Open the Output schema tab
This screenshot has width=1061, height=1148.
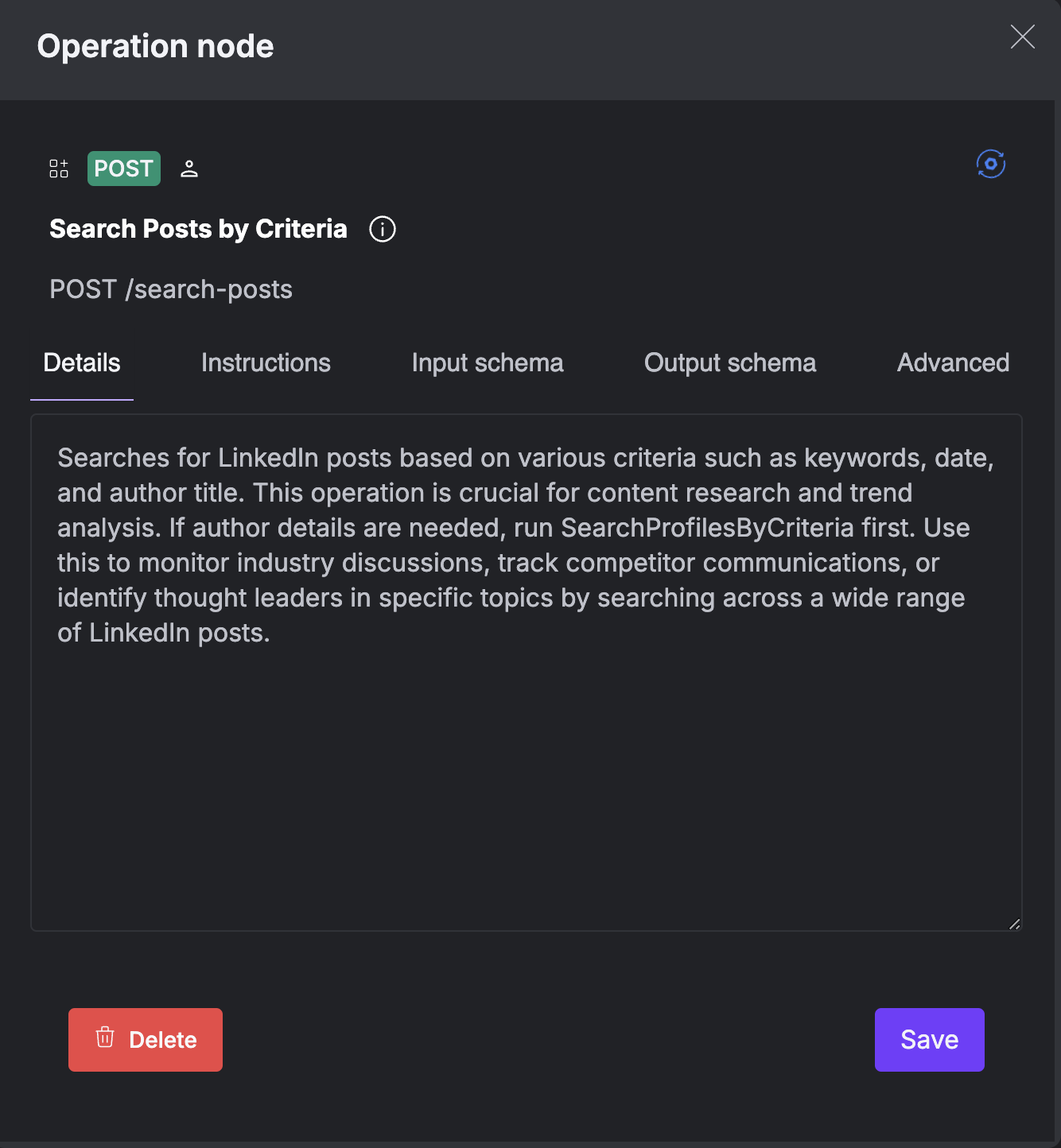pyautogui.click(x=729, y=363)
